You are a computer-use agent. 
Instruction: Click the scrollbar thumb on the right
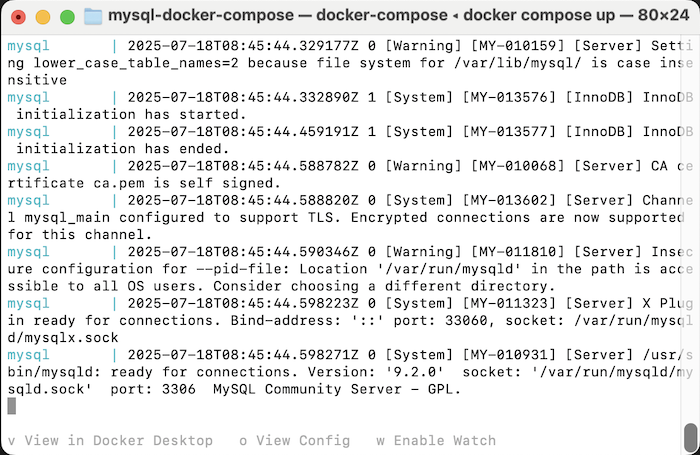click(x=691, y=438)
